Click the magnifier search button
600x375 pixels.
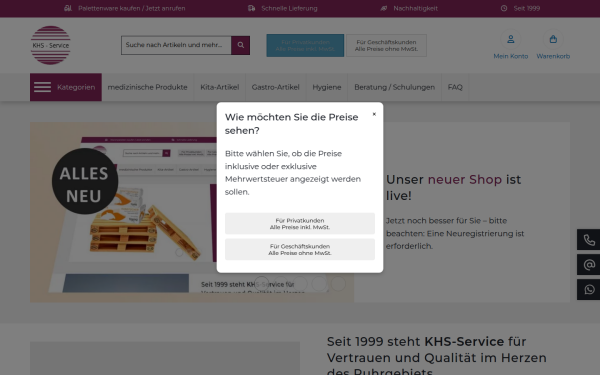pyautogui.click(x=241, y=45)
